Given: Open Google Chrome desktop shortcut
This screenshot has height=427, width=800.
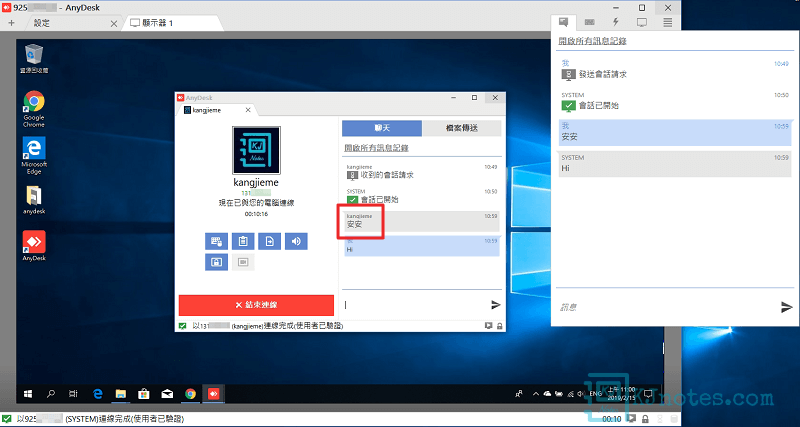Looking at the screenshot, I should 34,109.
